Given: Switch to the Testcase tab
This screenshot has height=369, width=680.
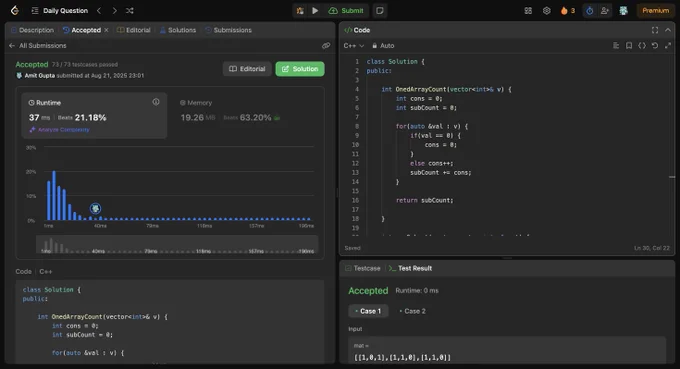Looking at the screenshot, I should pos(363,268).
